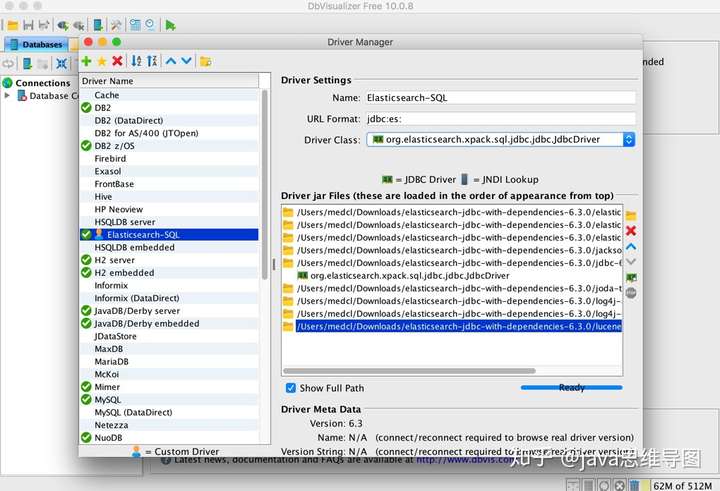Click the disconnect-all icon in main toolbar
This screenshot has width=720, height=491.
point(79,25)
